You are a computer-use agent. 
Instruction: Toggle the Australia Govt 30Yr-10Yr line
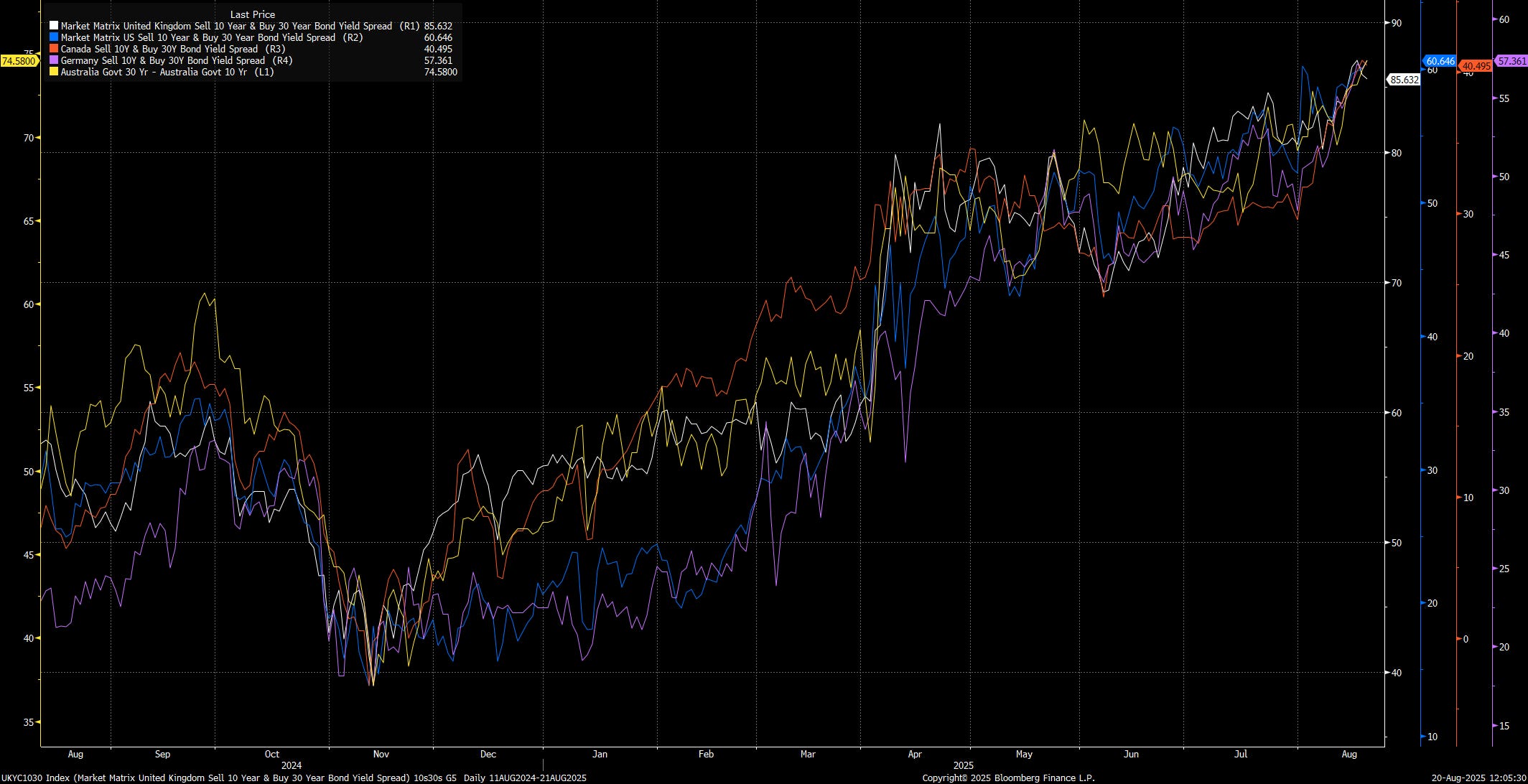click(167, 72)
